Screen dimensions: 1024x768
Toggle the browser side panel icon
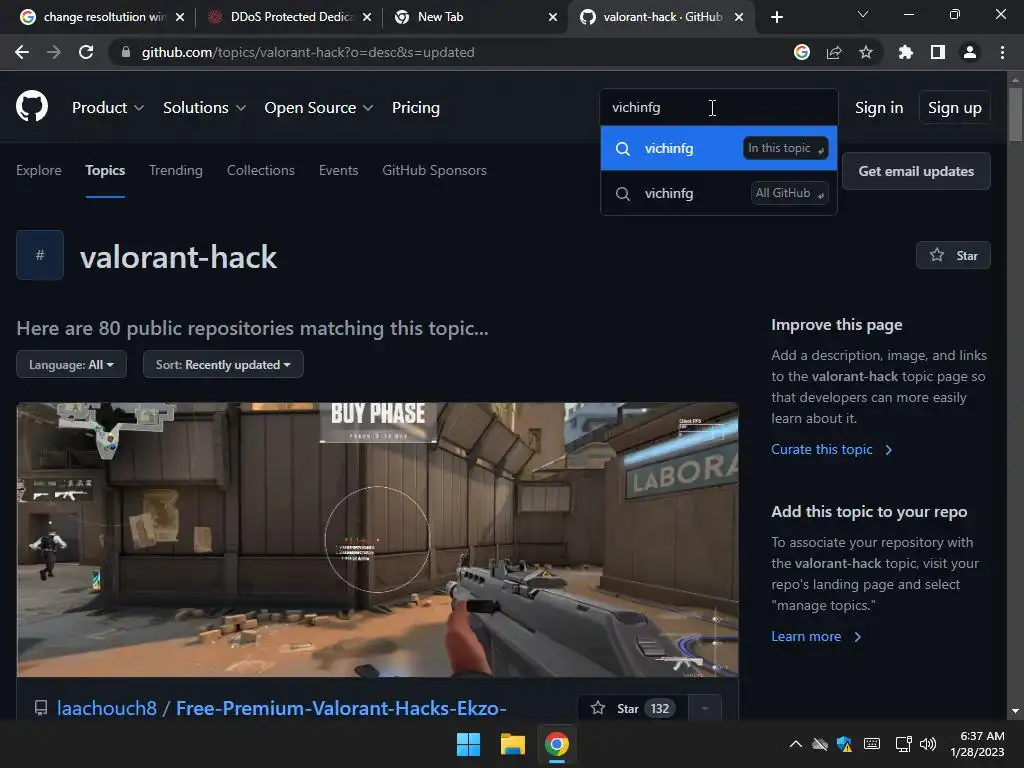coord(938,52)
